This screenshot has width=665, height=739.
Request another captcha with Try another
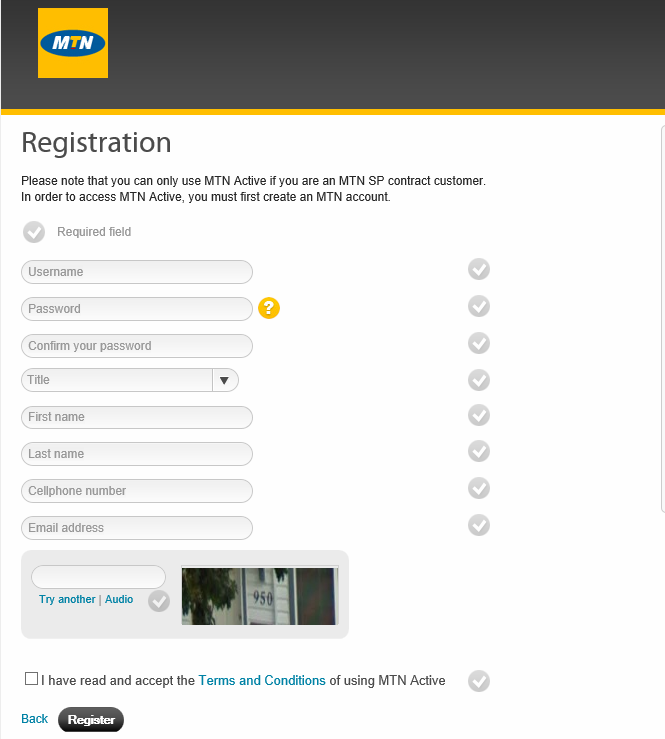point(67,599)
